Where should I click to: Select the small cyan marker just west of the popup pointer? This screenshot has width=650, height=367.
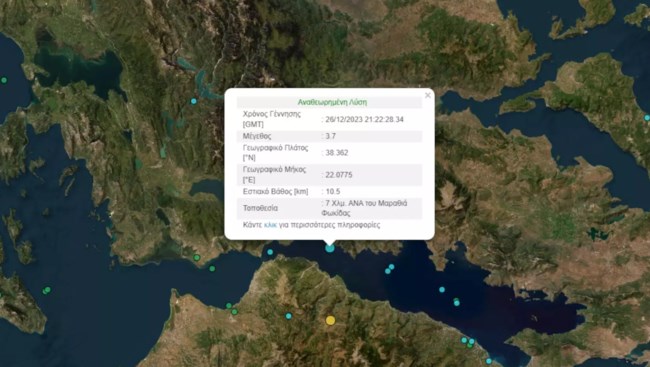[x=270, y=252]
